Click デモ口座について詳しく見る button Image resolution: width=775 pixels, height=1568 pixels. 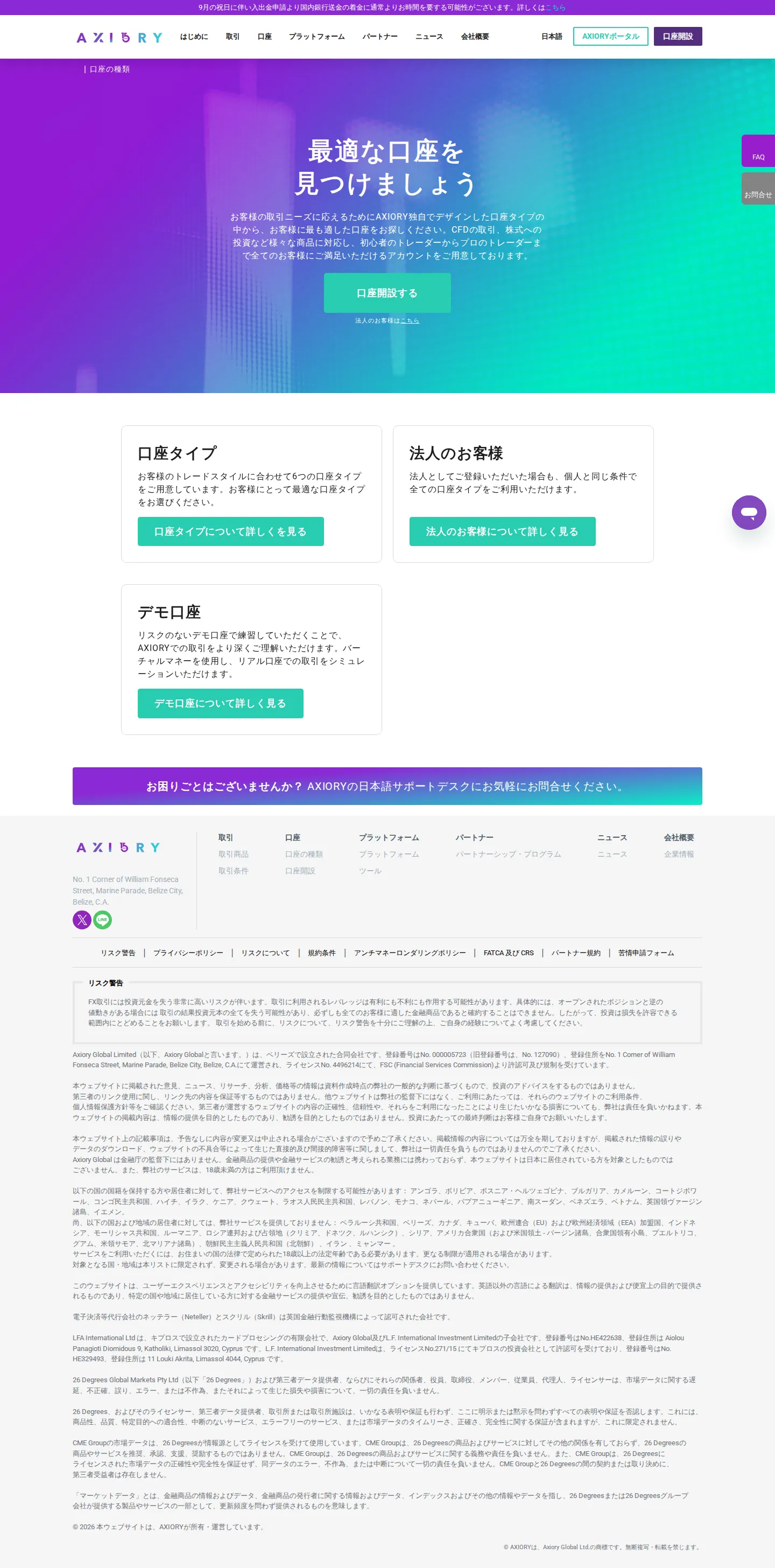[x=220, y=703]
